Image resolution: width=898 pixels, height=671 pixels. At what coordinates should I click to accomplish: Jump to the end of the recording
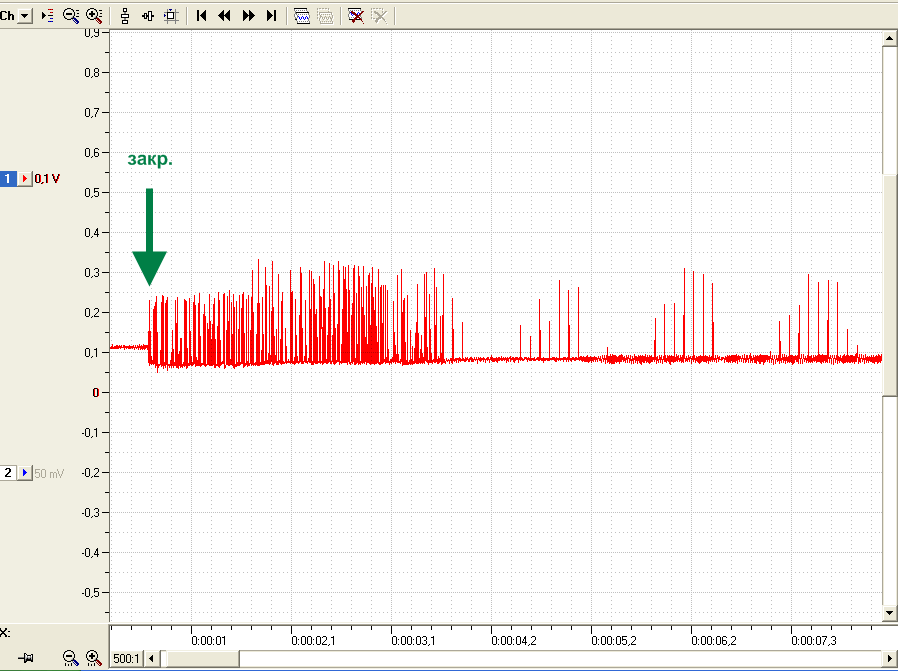point(271,16)
